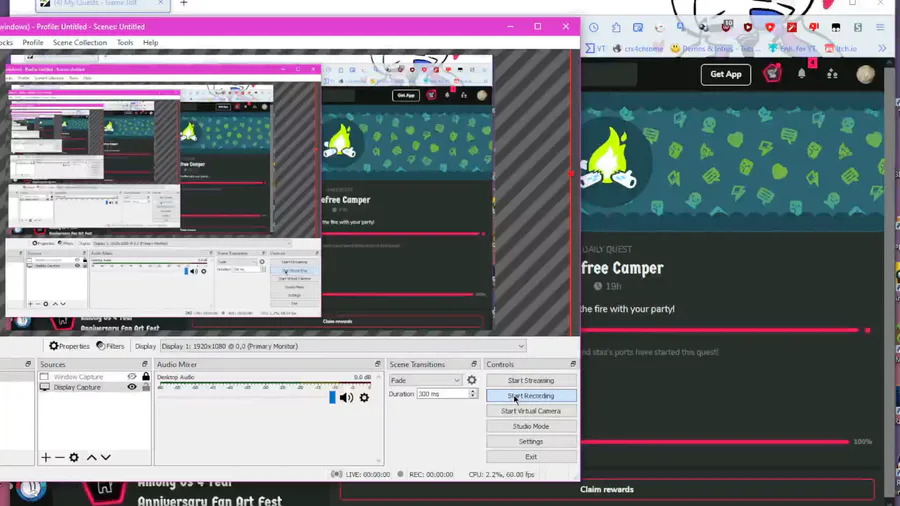This screenshot has width=900, height=506.
Task: Open the Fade transition dropdown
Action: pos(425,380)
